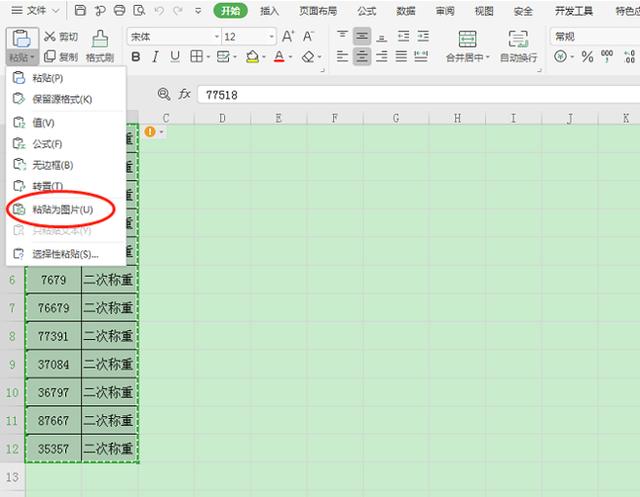Decrease indent icon
The image size is (640, 497).
click(403, 36)
